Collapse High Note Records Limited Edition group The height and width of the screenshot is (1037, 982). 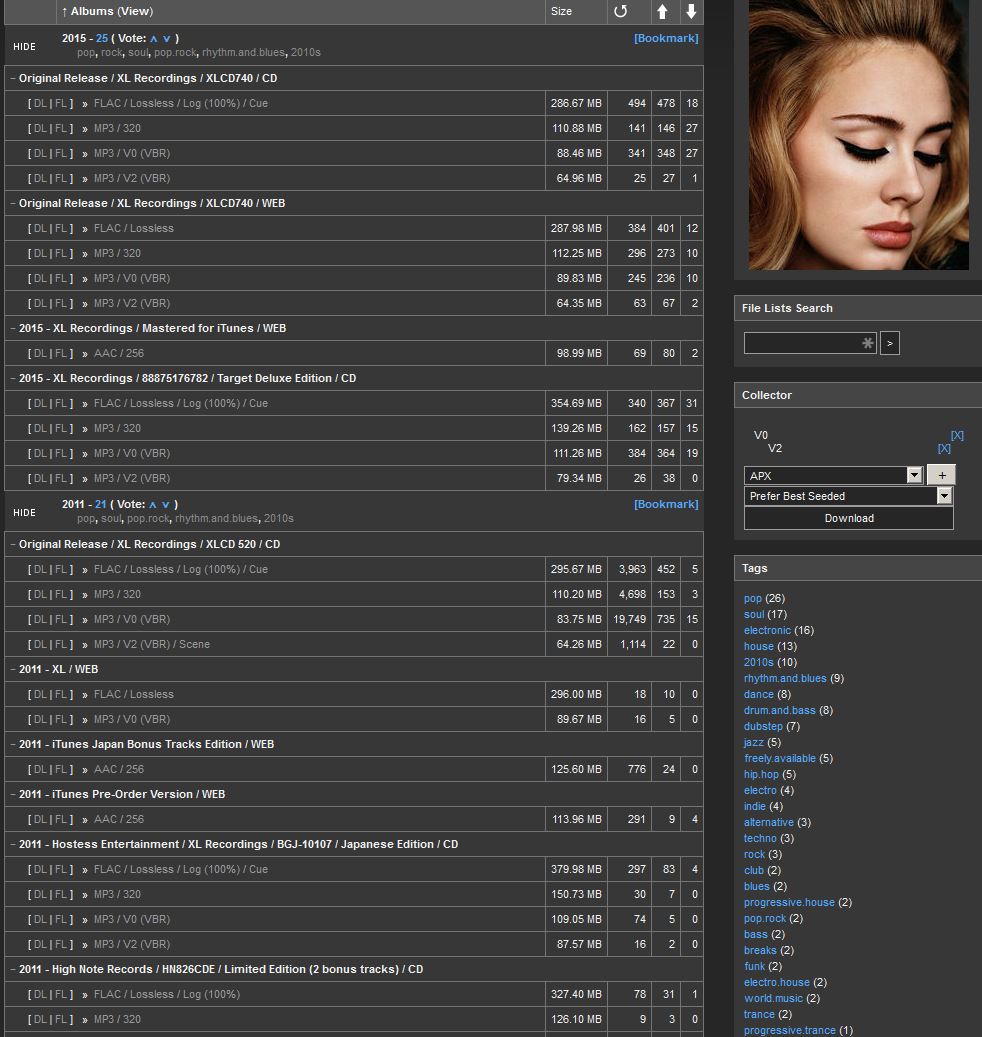[x=13, y=970]
